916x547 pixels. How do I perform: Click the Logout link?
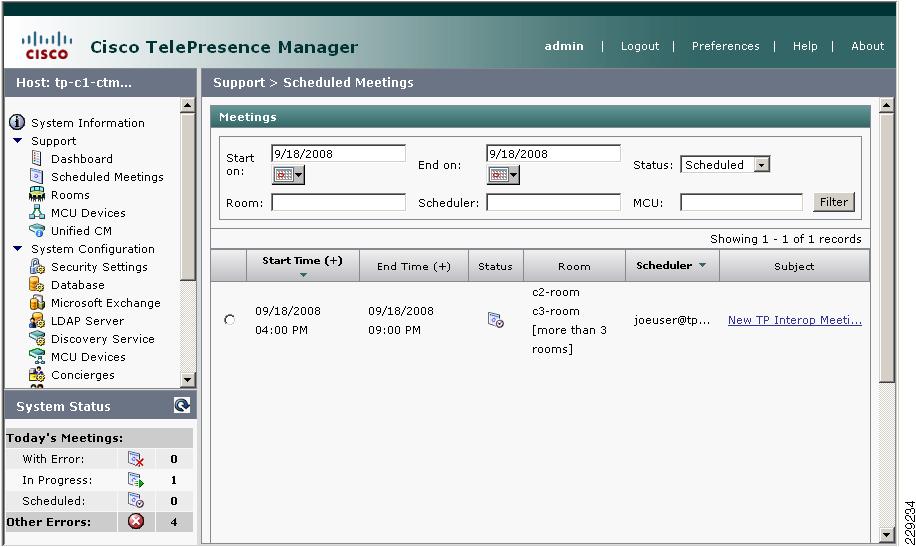pyautogui.click(x=640, y=46)
